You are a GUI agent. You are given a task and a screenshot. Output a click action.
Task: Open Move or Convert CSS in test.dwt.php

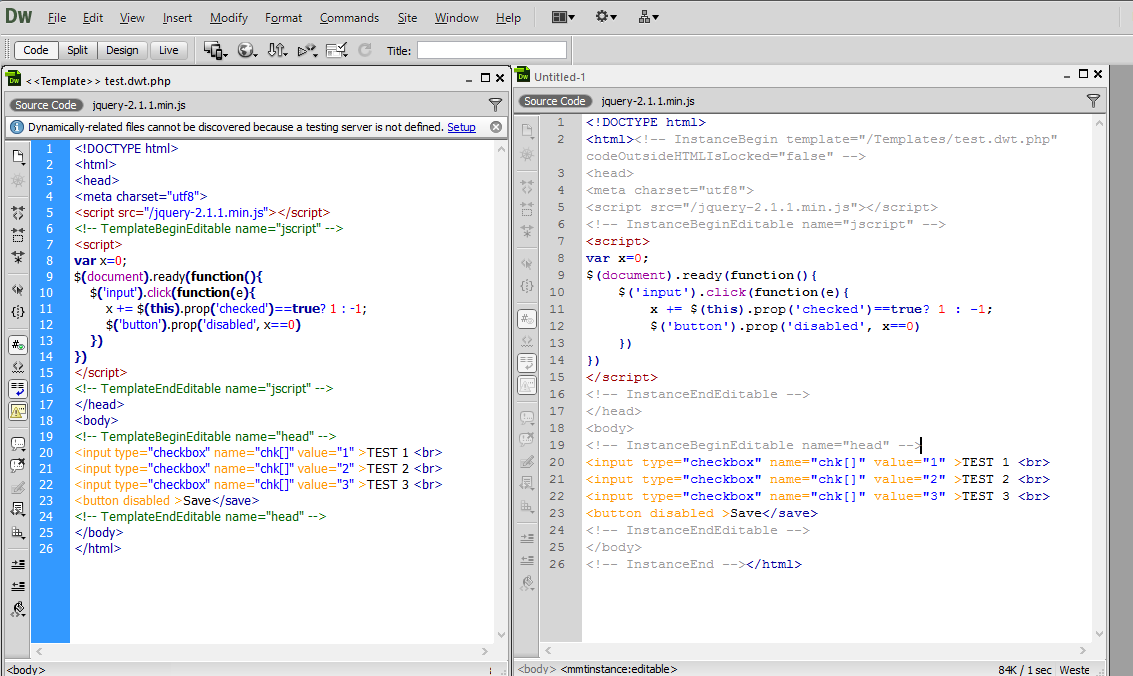pyautogui.click(x=18, y=532)
